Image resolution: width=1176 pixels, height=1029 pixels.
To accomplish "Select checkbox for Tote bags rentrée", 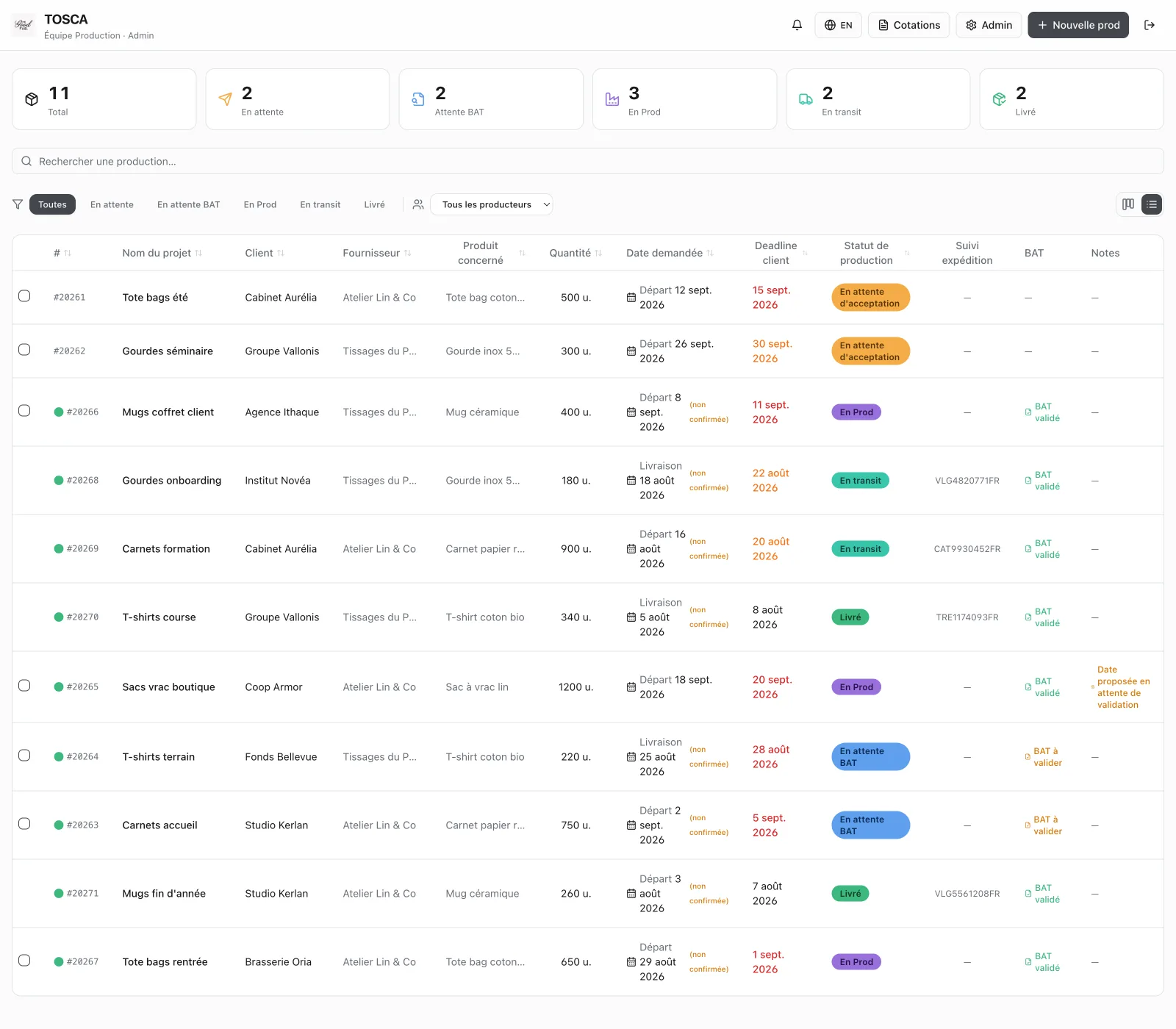I will tap(24, 961).
